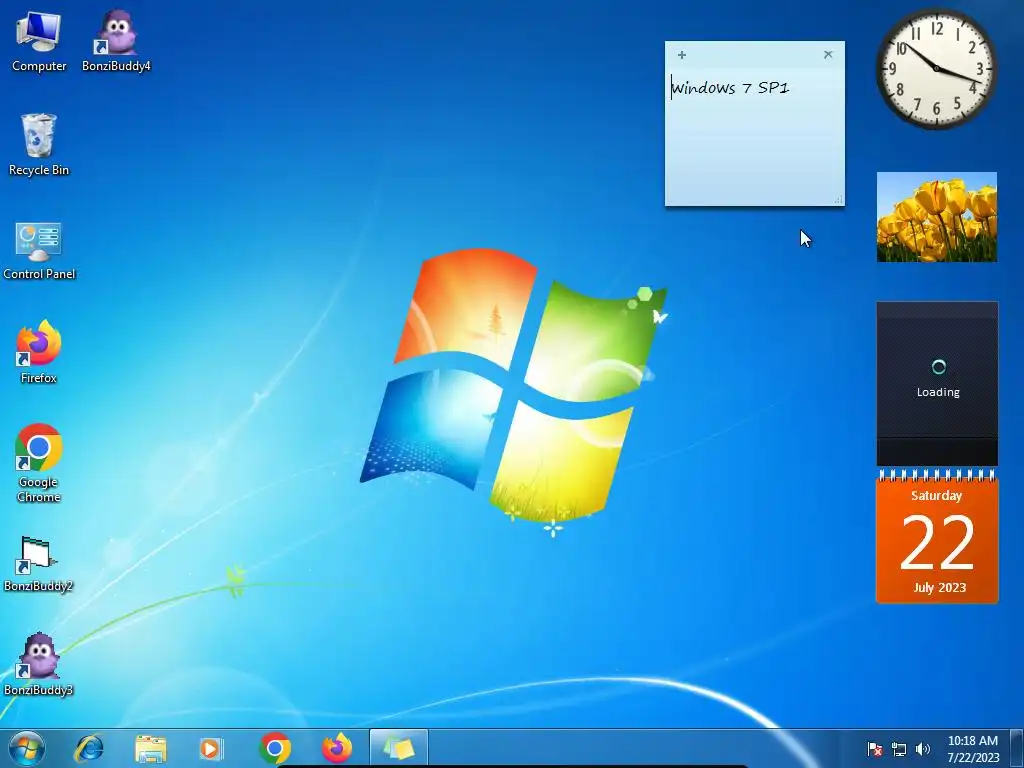Open Control Panel desktop icon
This screenshot has width=1024, height=768.
pyautogui.click(x=39, y=251)
